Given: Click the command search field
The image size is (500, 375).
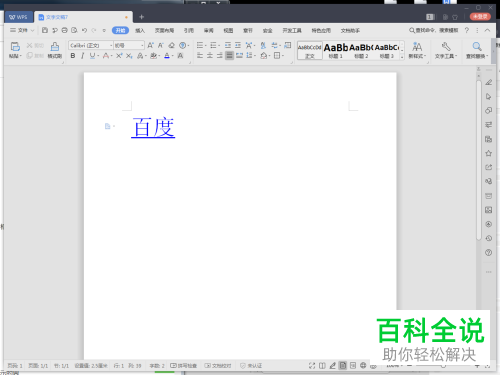Looking at the screenshot, I should (x=434, y=30).
